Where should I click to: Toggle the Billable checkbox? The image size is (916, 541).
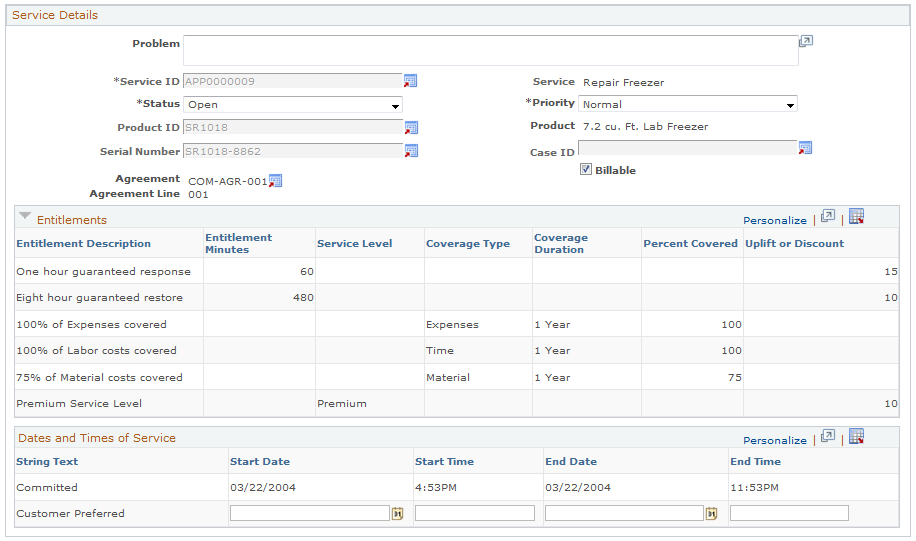click(585, 169)
